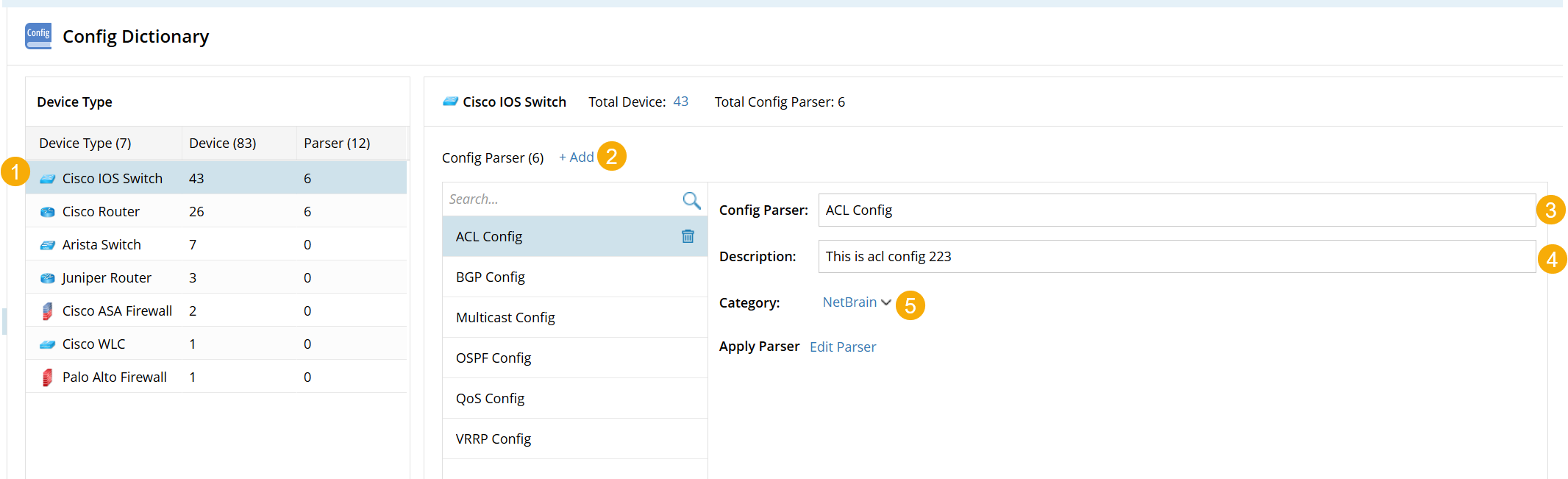
Task: Click the Description input field
Action: (x=1177, y=257)
